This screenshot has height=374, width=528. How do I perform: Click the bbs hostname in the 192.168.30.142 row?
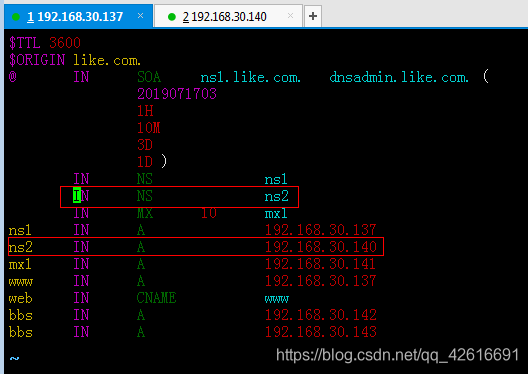(21, 315)
